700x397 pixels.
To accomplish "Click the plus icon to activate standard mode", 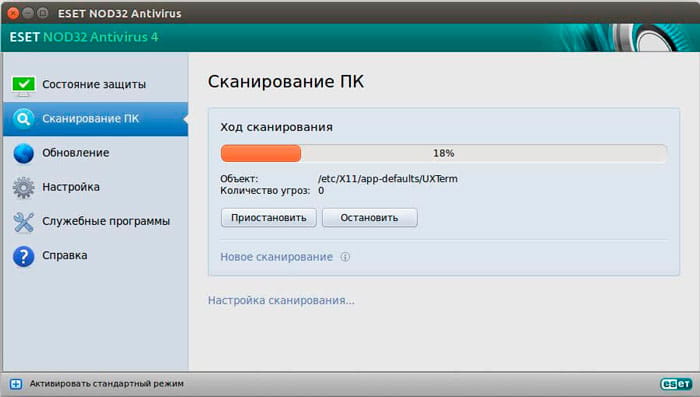I will (16, 384).
